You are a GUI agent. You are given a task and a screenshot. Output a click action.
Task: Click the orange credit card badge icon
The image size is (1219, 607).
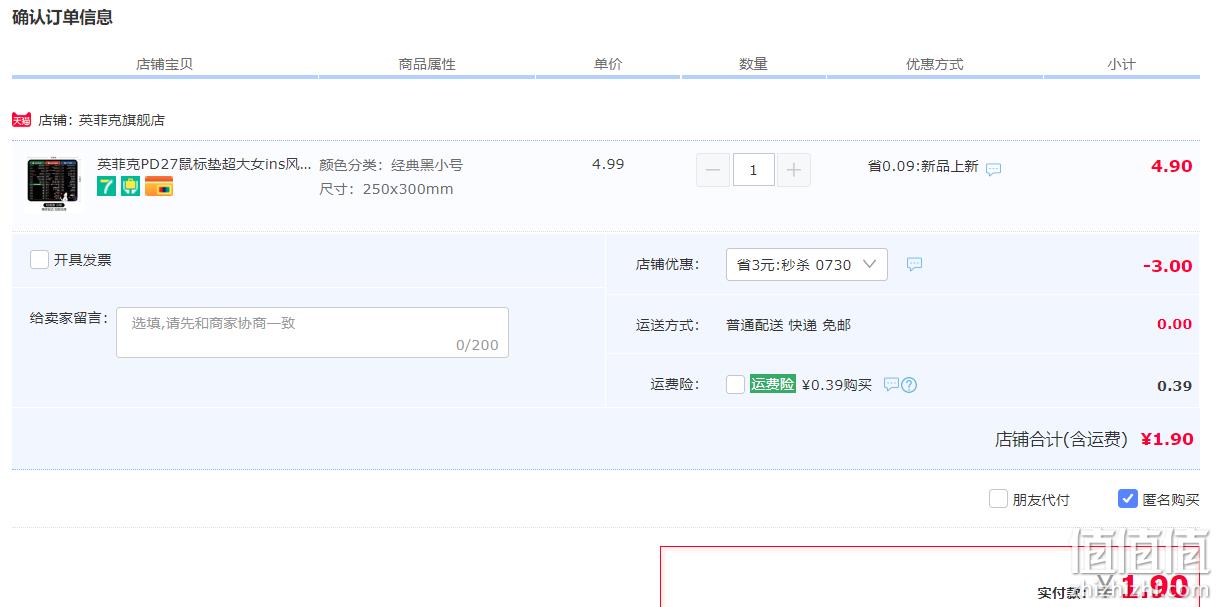click(159, 186)
